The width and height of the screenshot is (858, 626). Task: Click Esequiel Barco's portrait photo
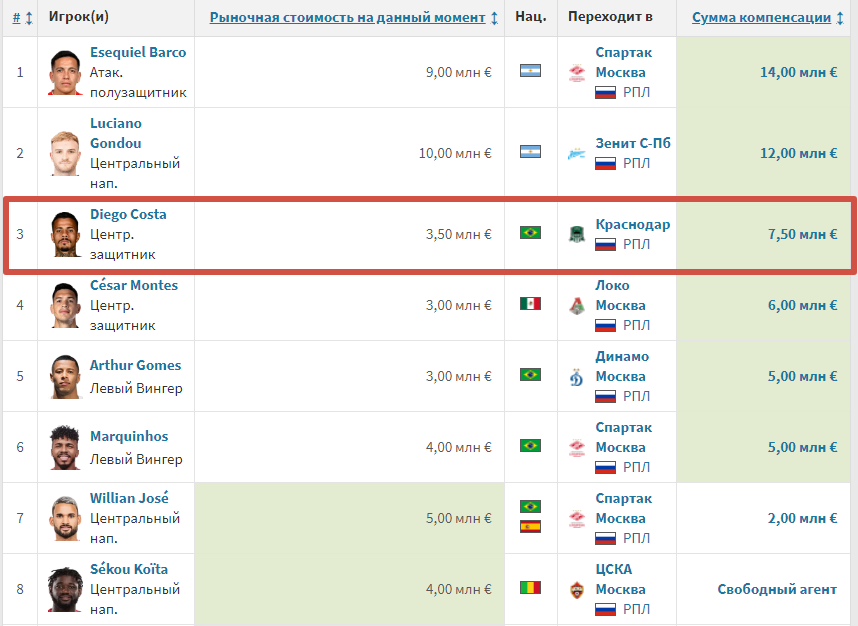tap(65, 72)
